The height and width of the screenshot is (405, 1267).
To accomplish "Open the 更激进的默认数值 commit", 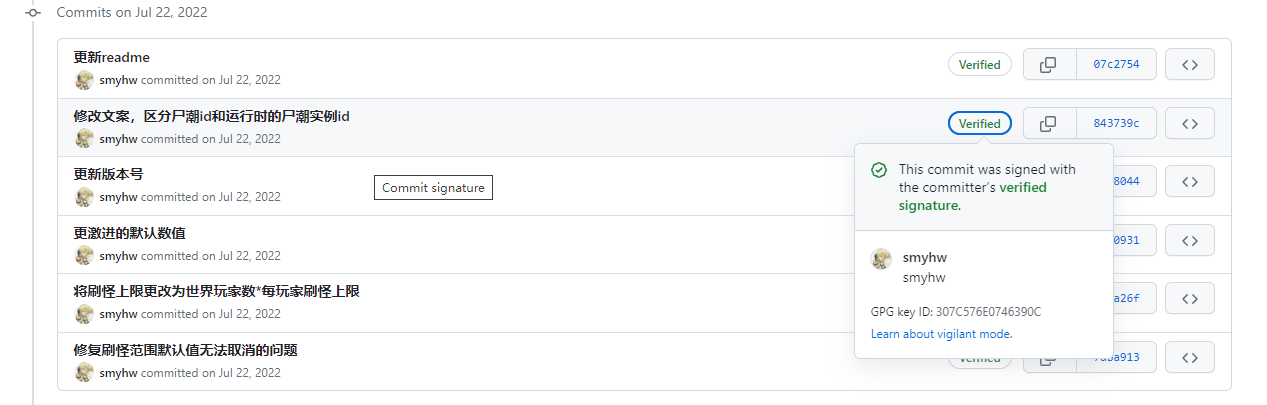I will coord(129,233).
